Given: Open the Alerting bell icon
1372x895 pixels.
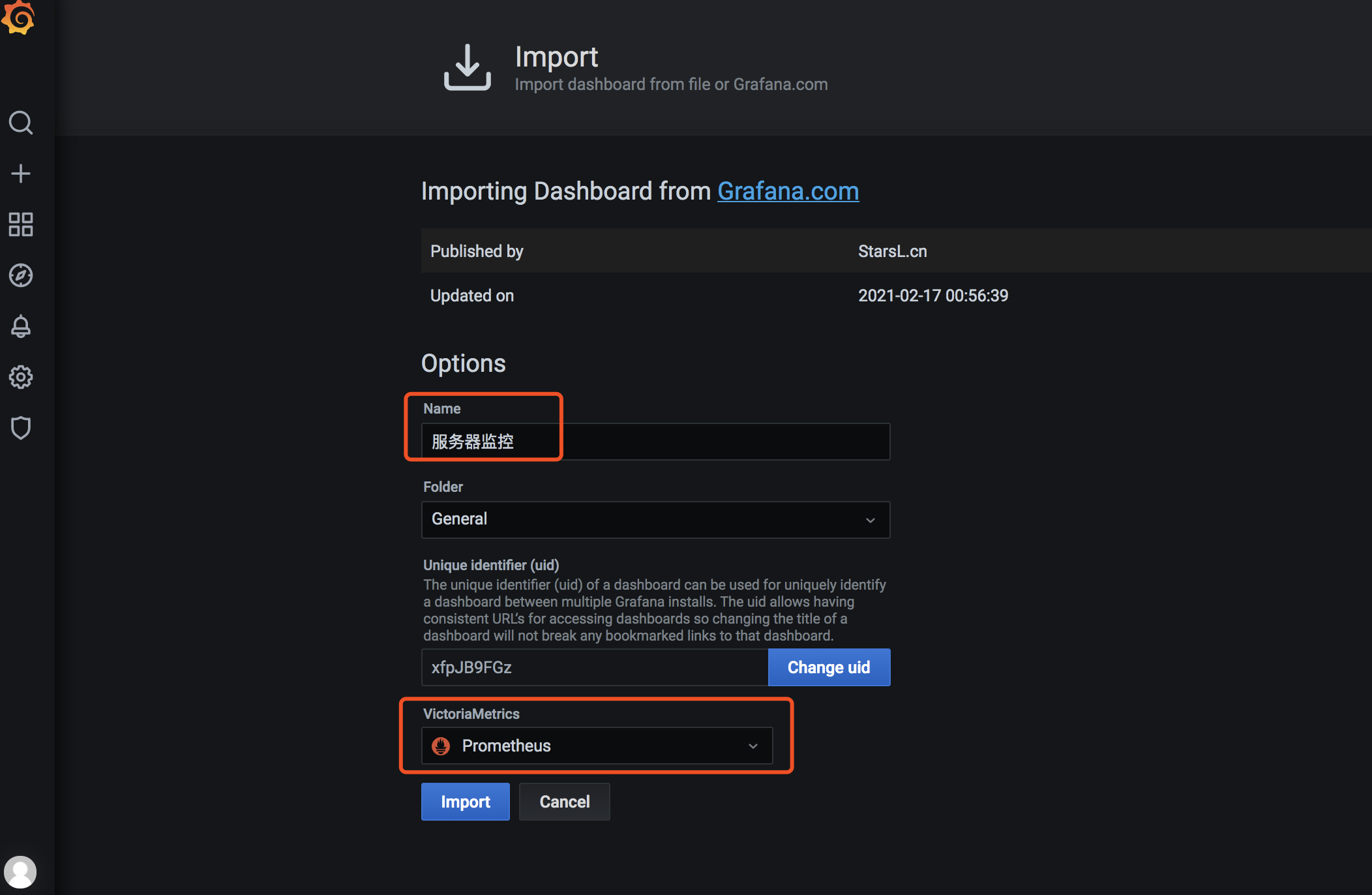Looking at the screenshot, I should point(21,326).
